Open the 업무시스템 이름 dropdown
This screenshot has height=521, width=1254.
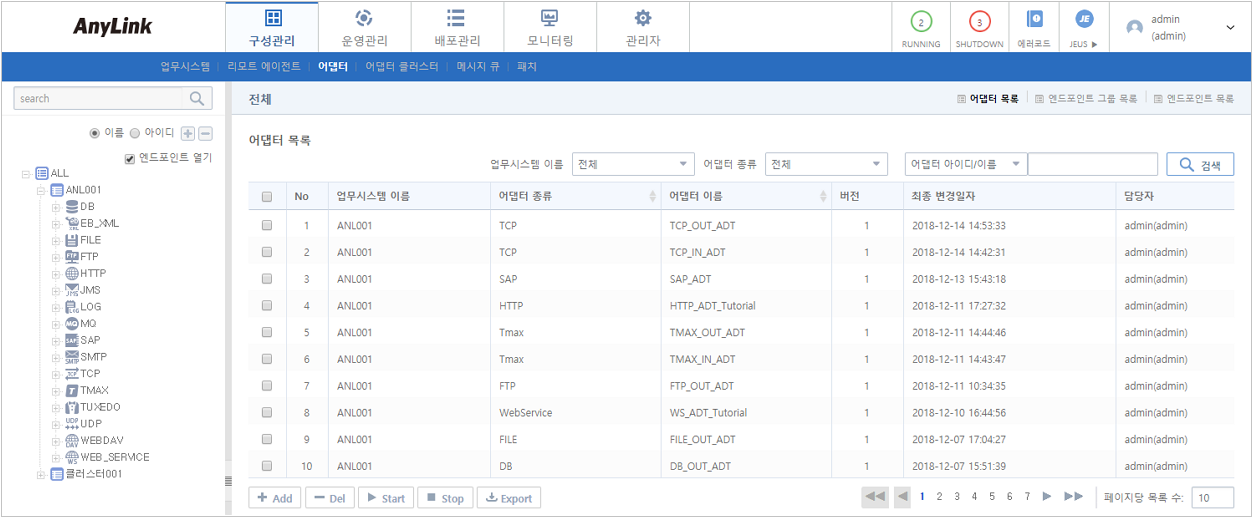634,164
